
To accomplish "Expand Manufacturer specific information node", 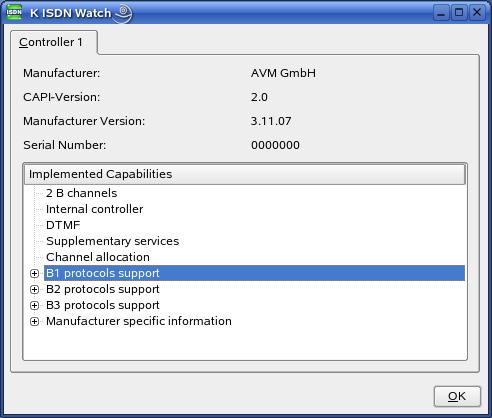I will (x=34, y=321).
